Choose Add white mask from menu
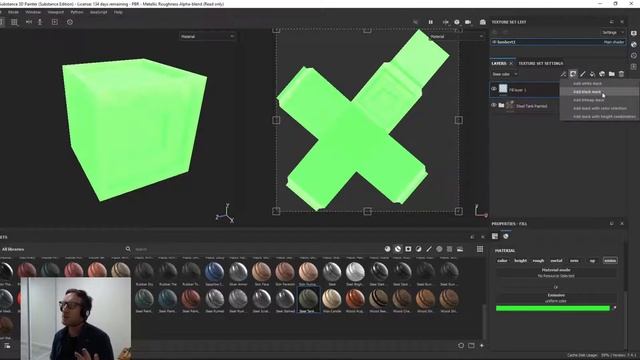Screen dimensions: 640x360 (x=587, y=83)
